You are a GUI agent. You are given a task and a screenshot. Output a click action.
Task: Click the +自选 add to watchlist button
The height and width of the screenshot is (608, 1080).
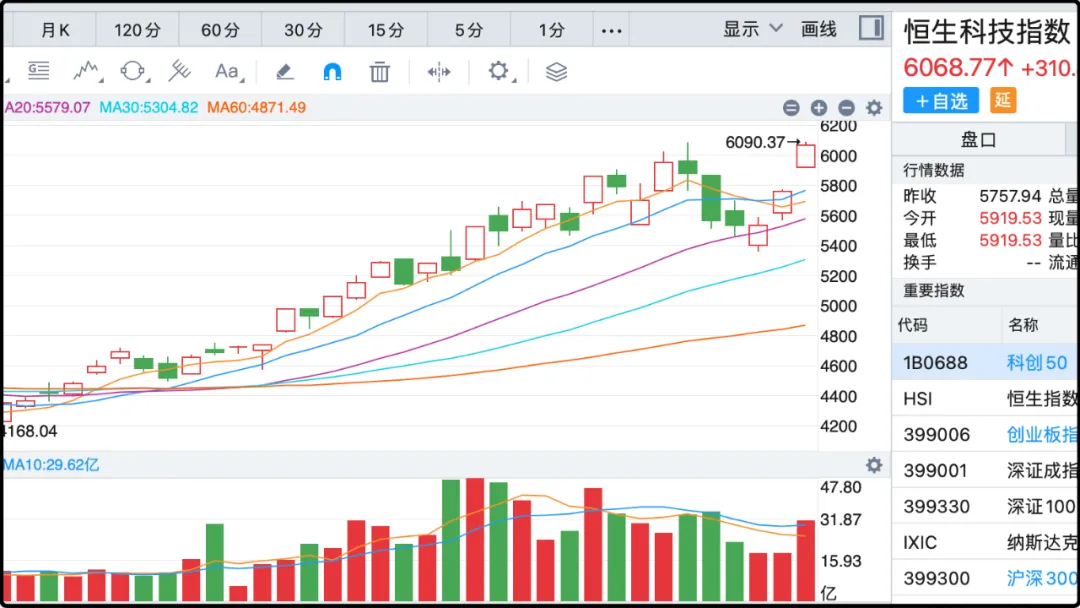coord(941,100)
